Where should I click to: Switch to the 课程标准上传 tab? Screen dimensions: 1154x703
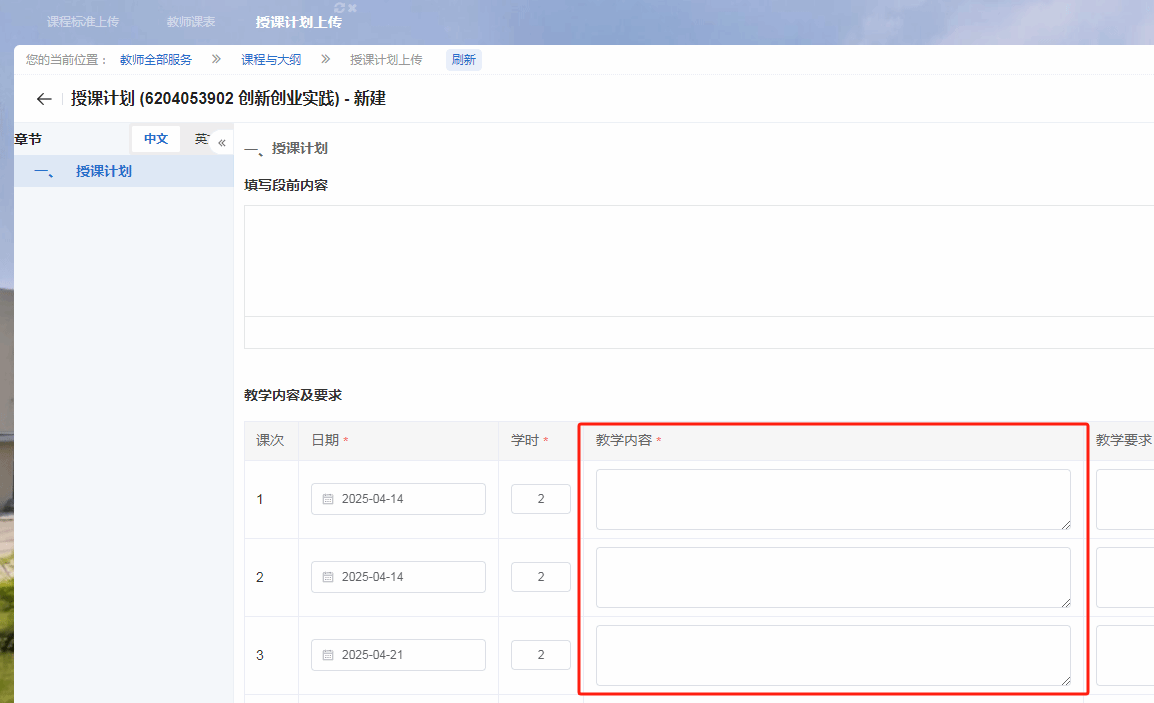pos(83,22)
